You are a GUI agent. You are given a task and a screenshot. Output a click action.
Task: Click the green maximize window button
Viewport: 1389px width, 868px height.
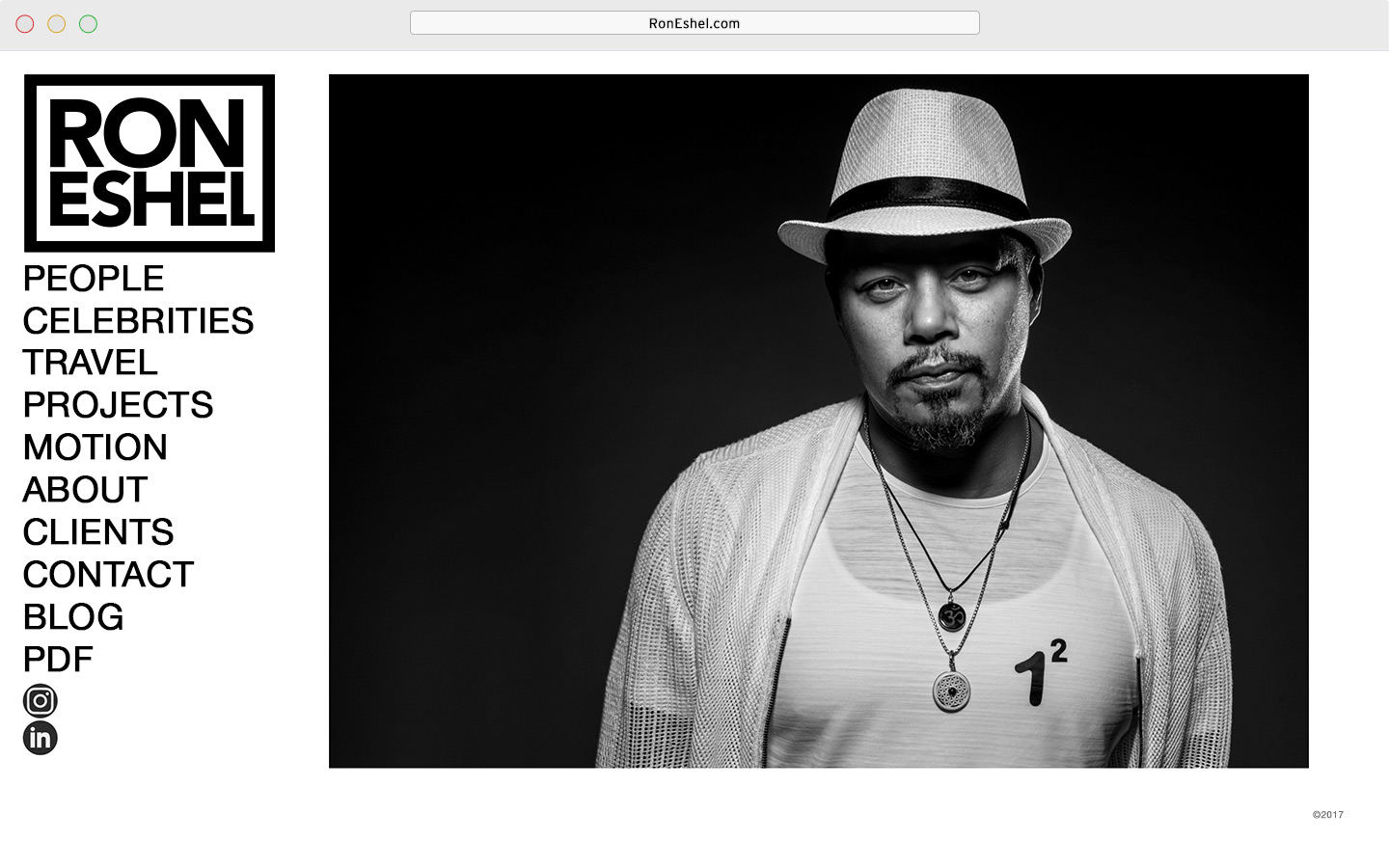[x=89, y=23]
